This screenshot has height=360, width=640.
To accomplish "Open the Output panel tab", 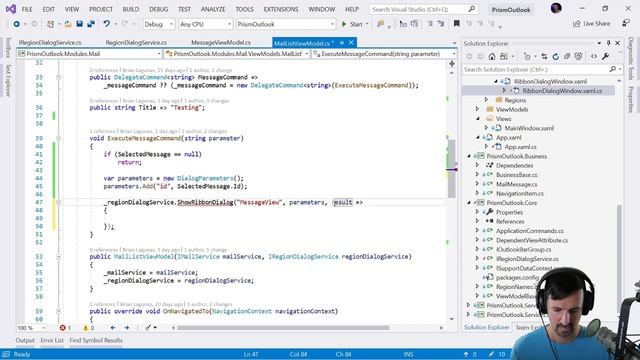I will (x=25, y=340).
